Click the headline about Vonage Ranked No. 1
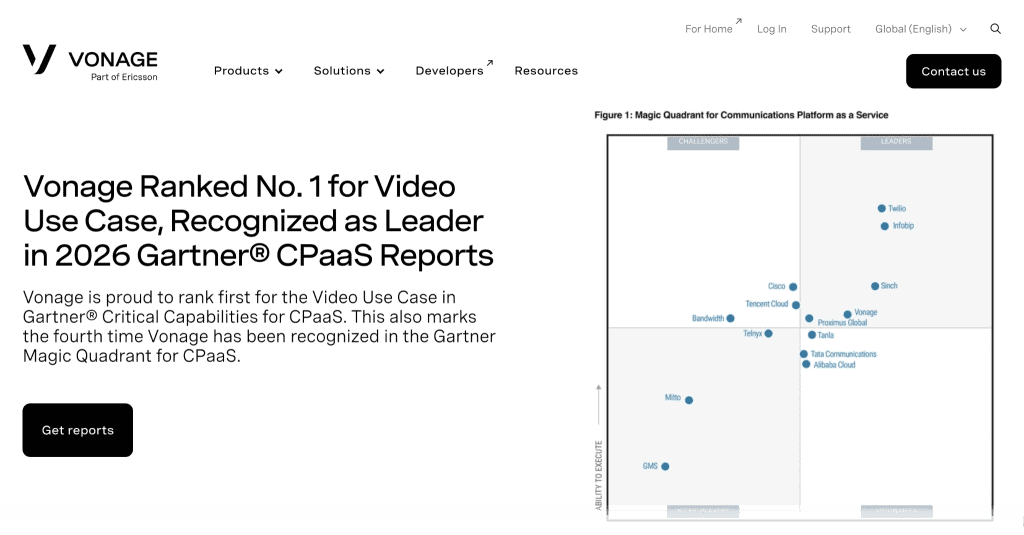The image size is (1024, 535). (x=259, y=221)
